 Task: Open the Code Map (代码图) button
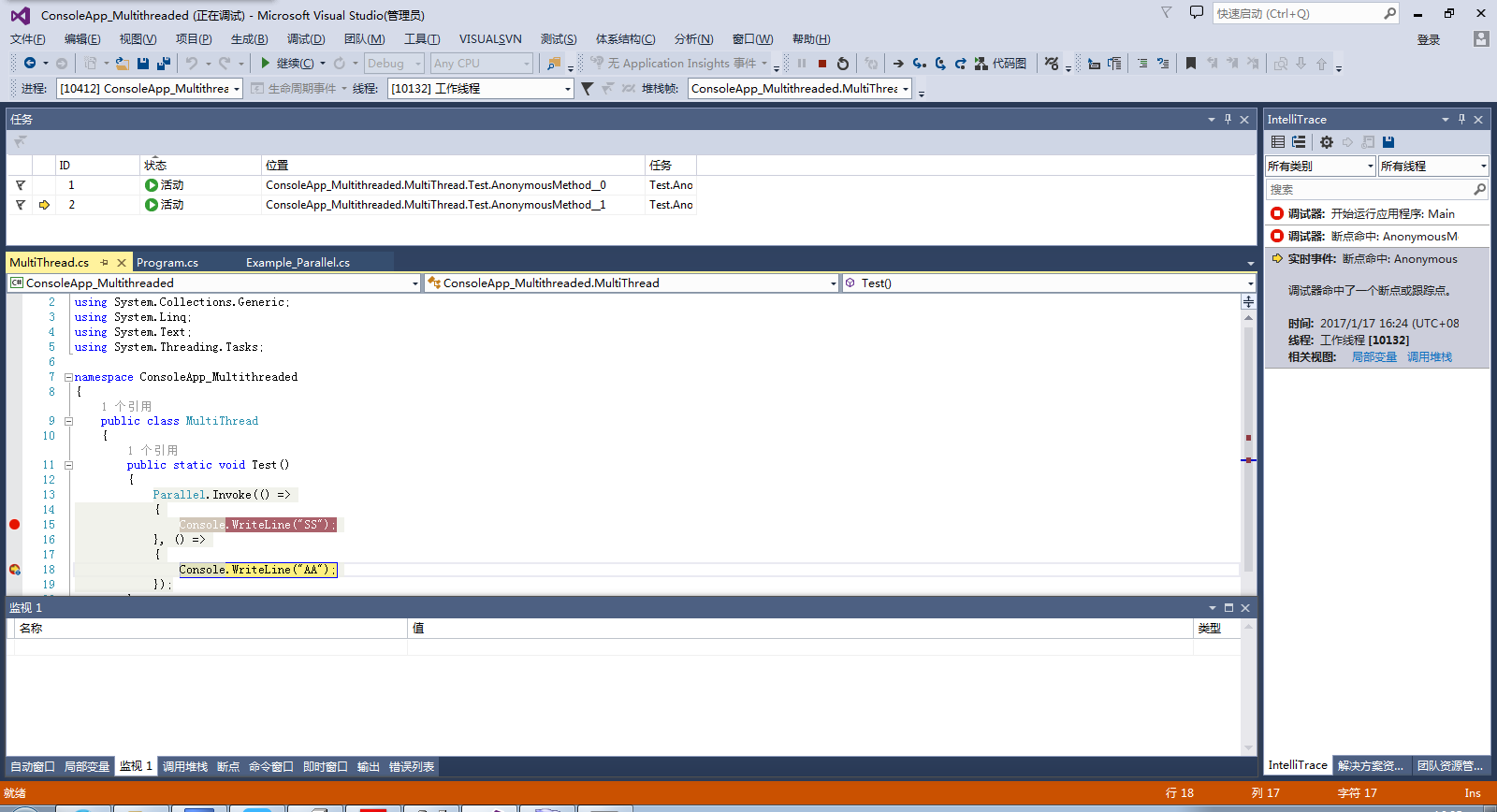(x=1000, y=63)
